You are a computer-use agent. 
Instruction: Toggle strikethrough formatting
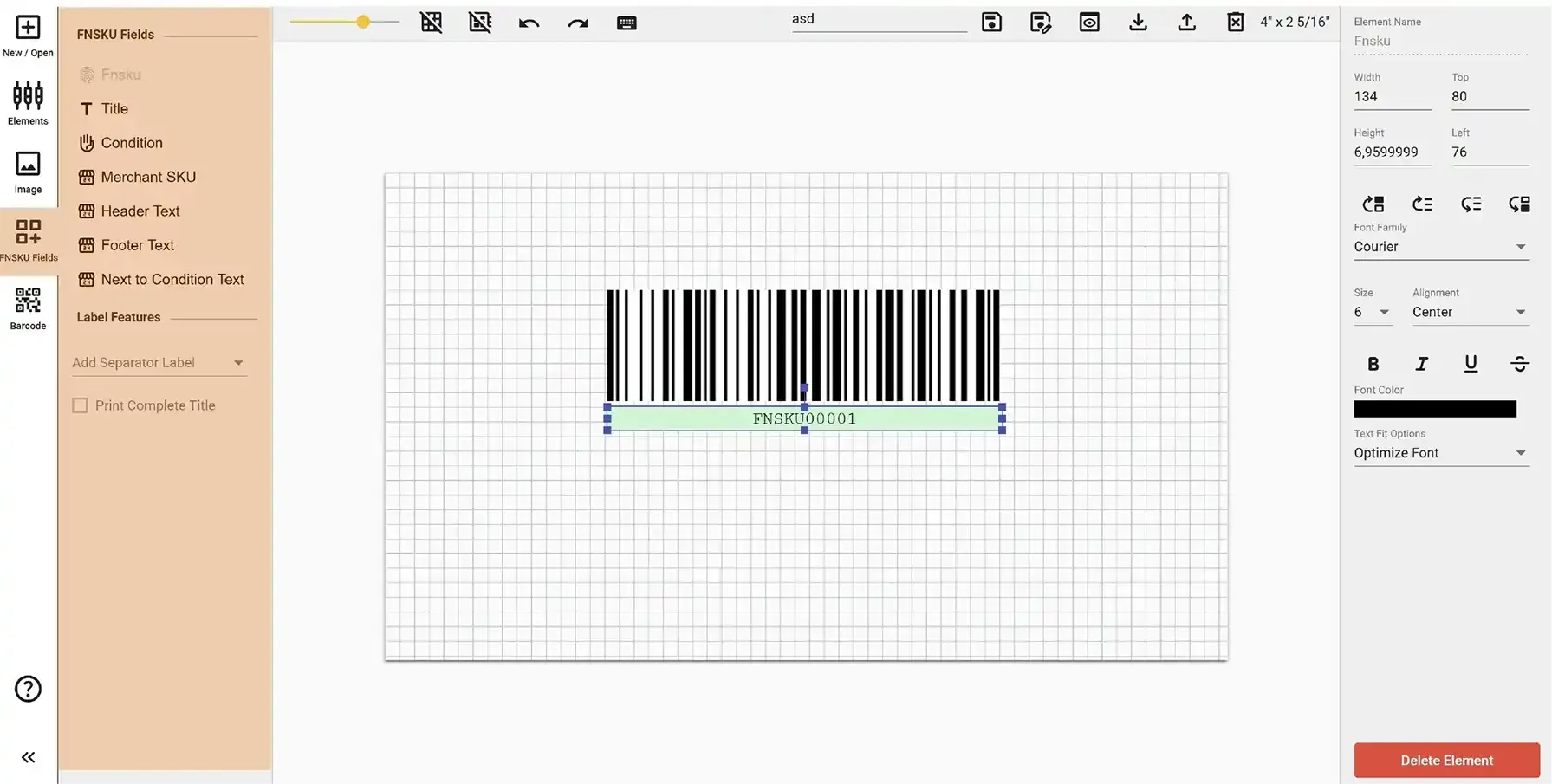coord(1519,364)
